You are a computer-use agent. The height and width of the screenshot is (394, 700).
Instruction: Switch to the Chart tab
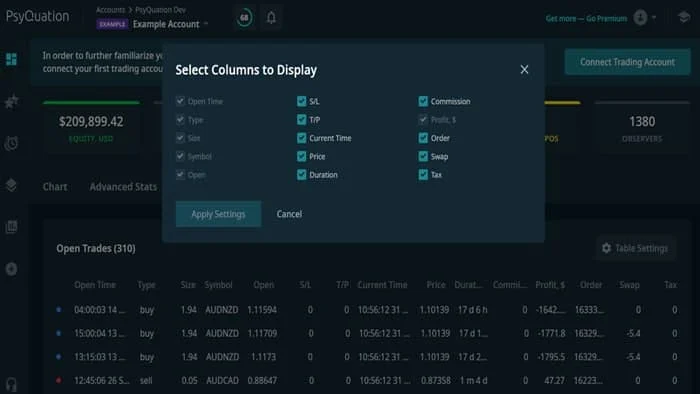tap(55, 187)
